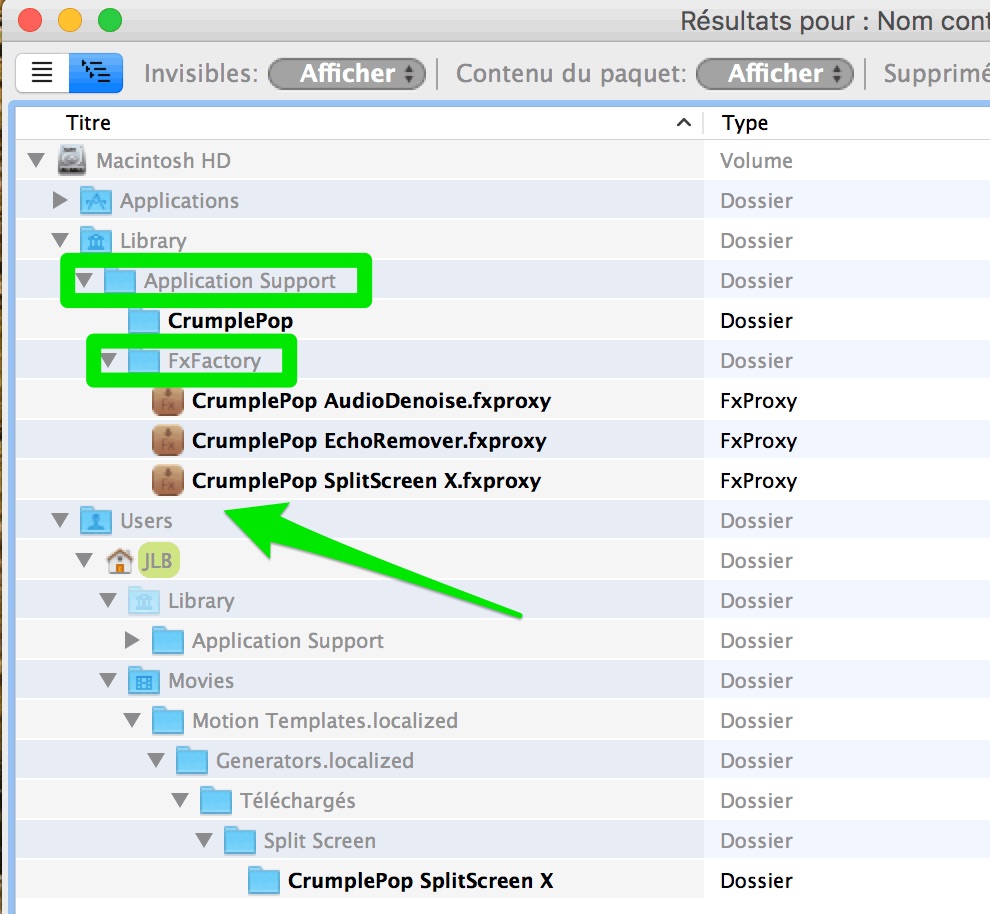Click the Split Screen folder icon
The height and width of the screenshot is (914, 990).
(x=240, y=840)
